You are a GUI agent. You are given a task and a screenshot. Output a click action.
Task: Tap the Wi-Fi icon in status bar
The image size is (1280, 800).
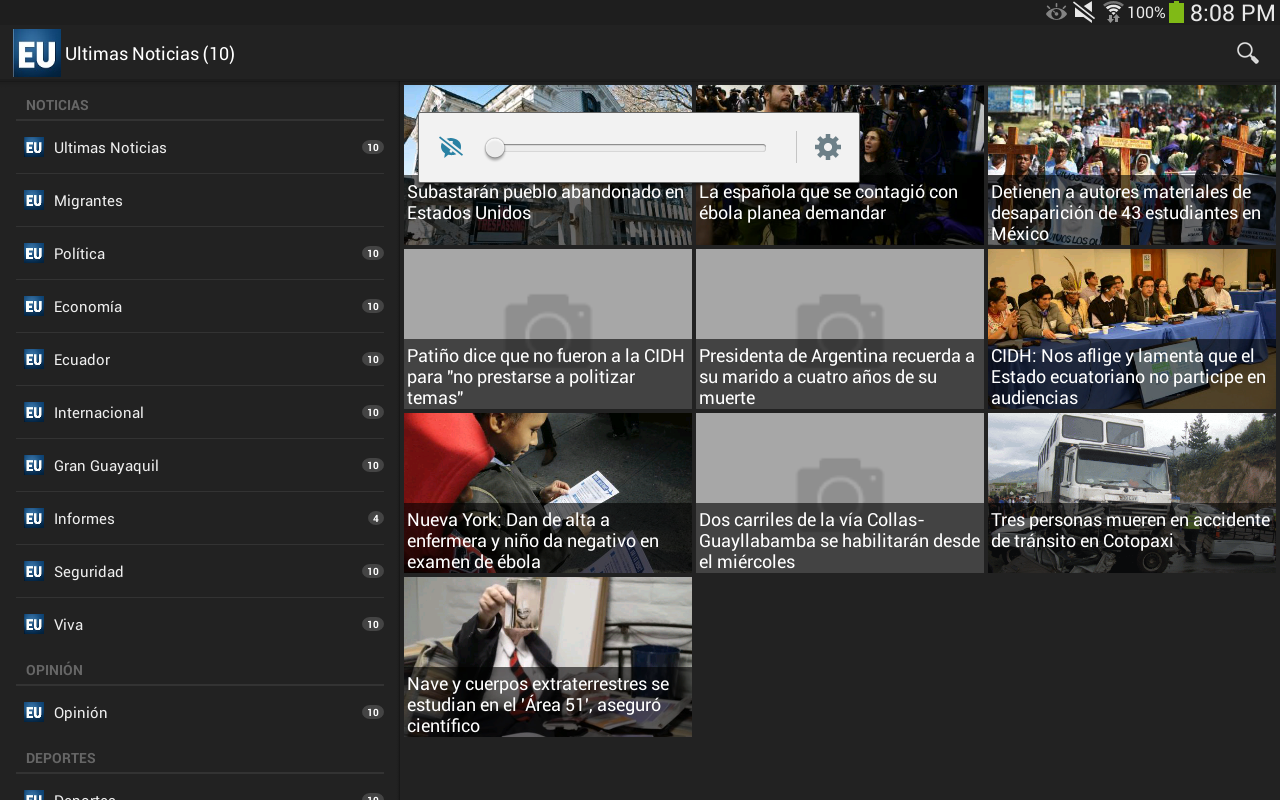[x=1112, y=12]
